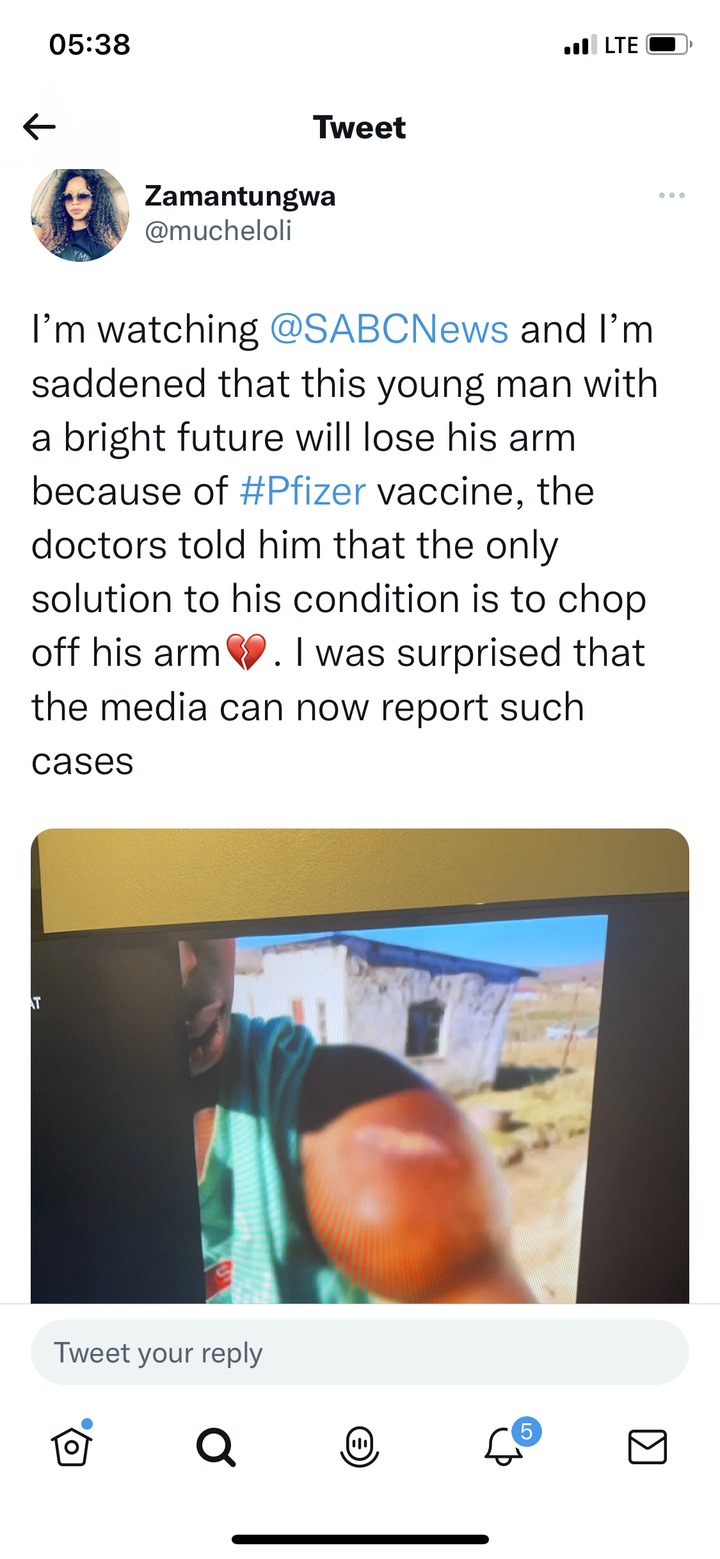Tap the home indicator bar at bottom

tap(360, 1539)
